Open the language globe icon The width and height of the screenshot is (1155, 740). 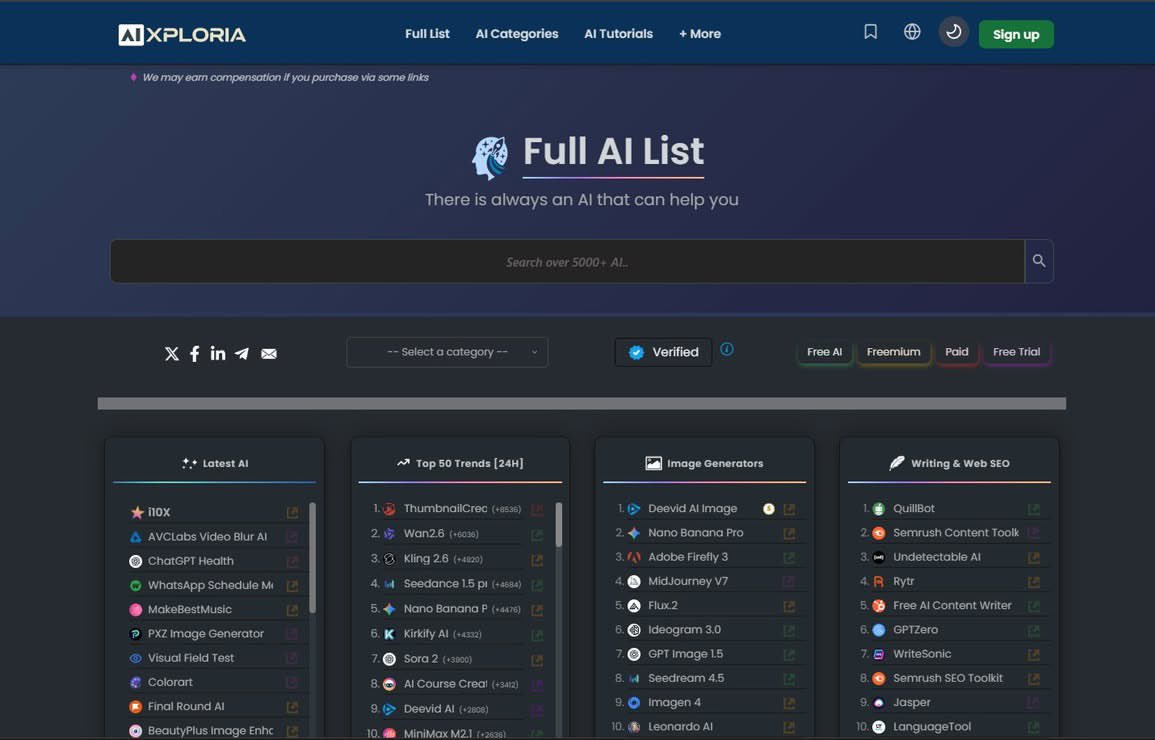[x=912, y=32]
